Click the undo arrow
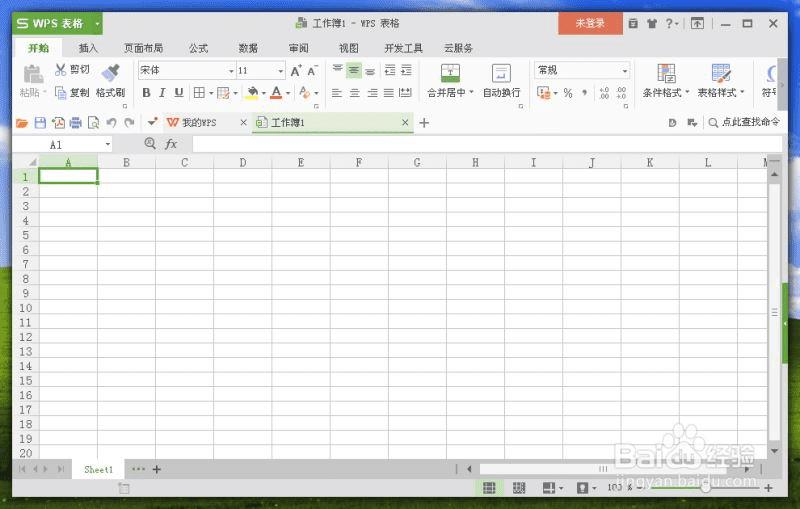The height and width of the screenshot is (509, 800). 112,123
